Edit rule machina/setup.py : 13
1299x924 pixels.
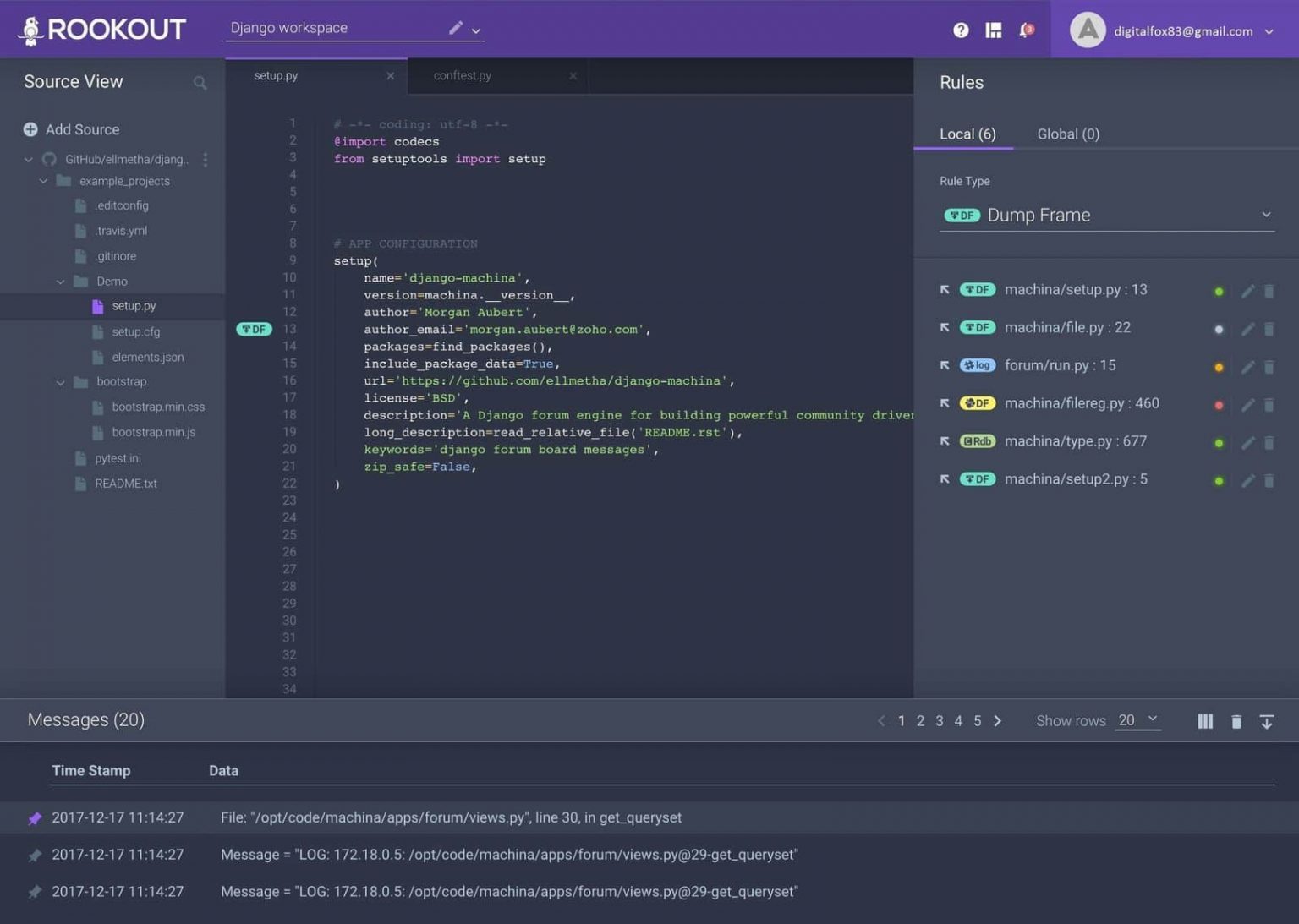tap(1247, 291)
